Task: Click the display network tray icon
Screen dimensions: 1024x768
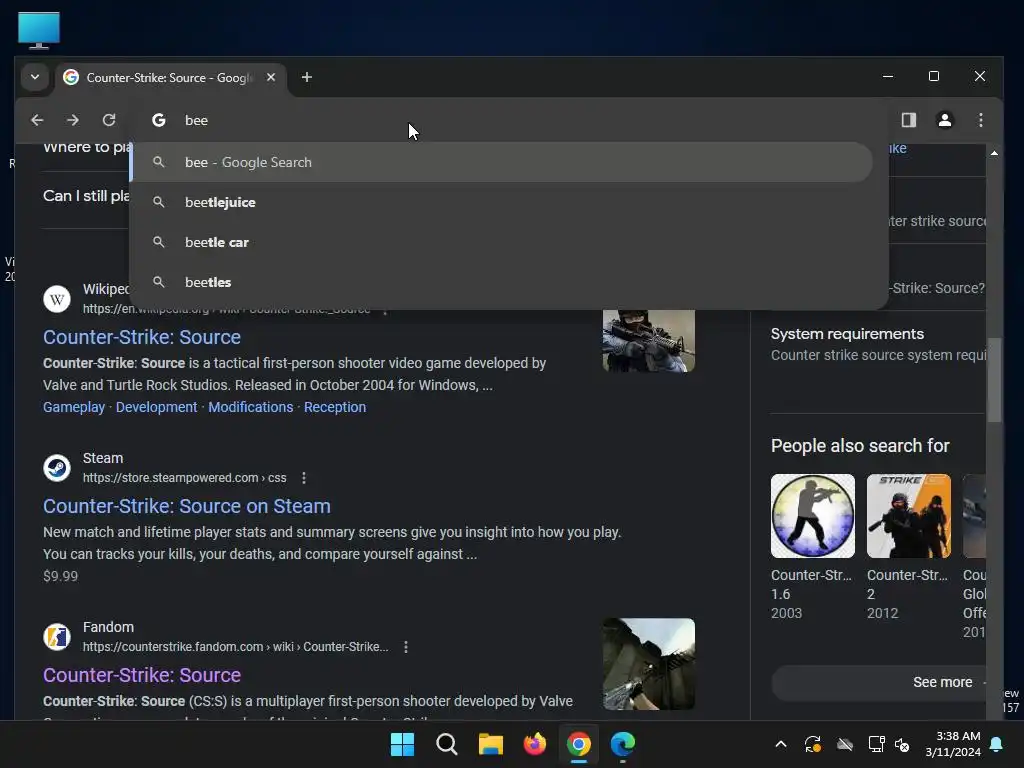Action: 876,744
